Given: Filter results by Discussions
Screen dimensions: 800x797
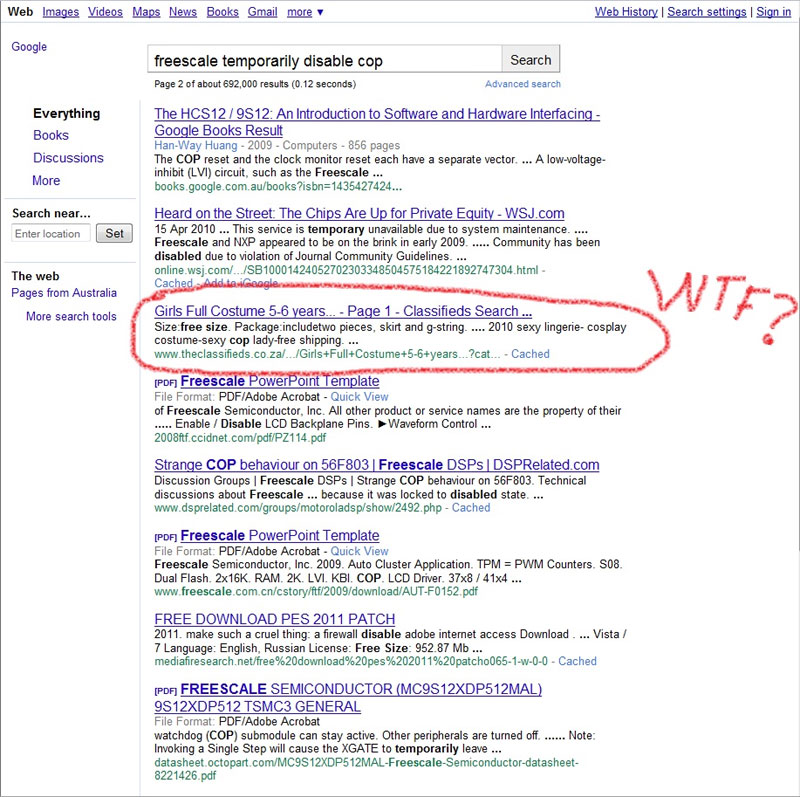Looking at the screenshot, I should [68, 158].
